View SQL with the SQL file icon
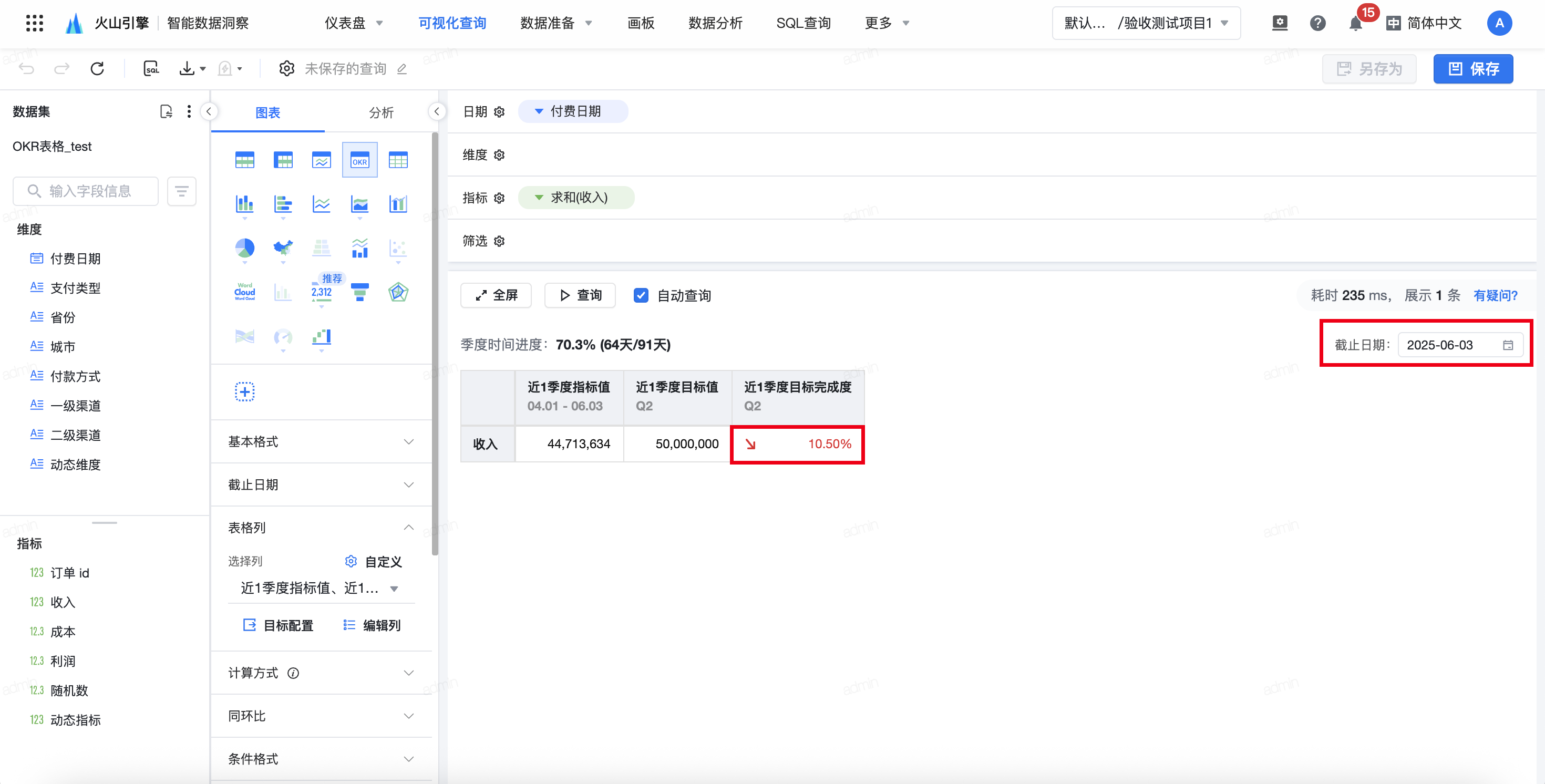1545x784 pixels. pos(151,68)
